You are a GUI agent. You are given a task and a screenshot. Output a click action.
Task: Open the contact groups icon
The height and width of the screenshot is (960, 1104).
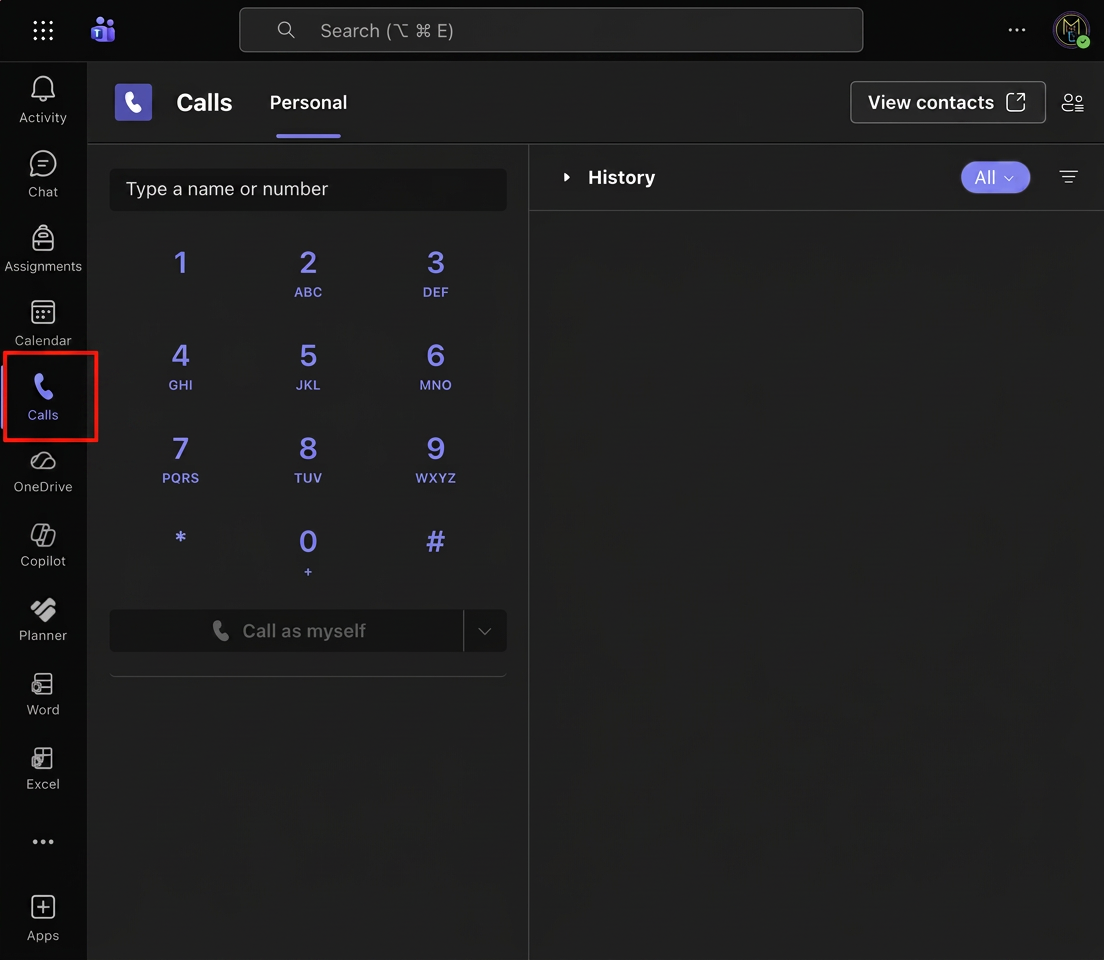[x=1072, y=103]
